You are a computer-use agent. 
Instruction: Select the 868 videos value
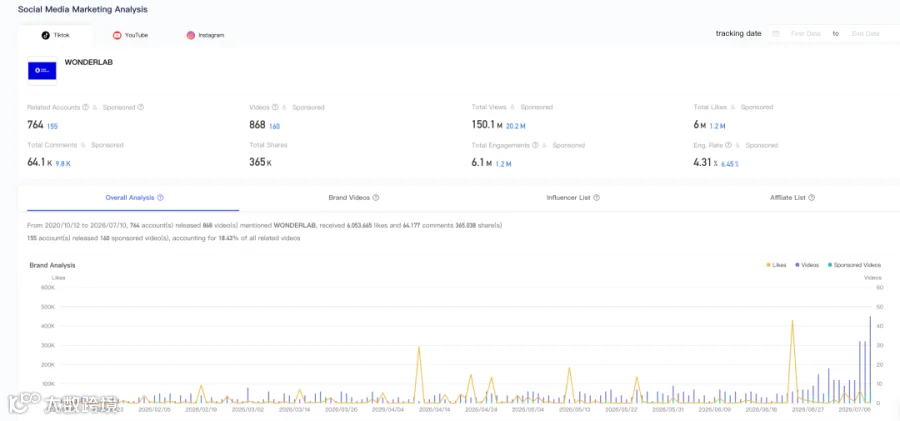[x=257, y=125]
